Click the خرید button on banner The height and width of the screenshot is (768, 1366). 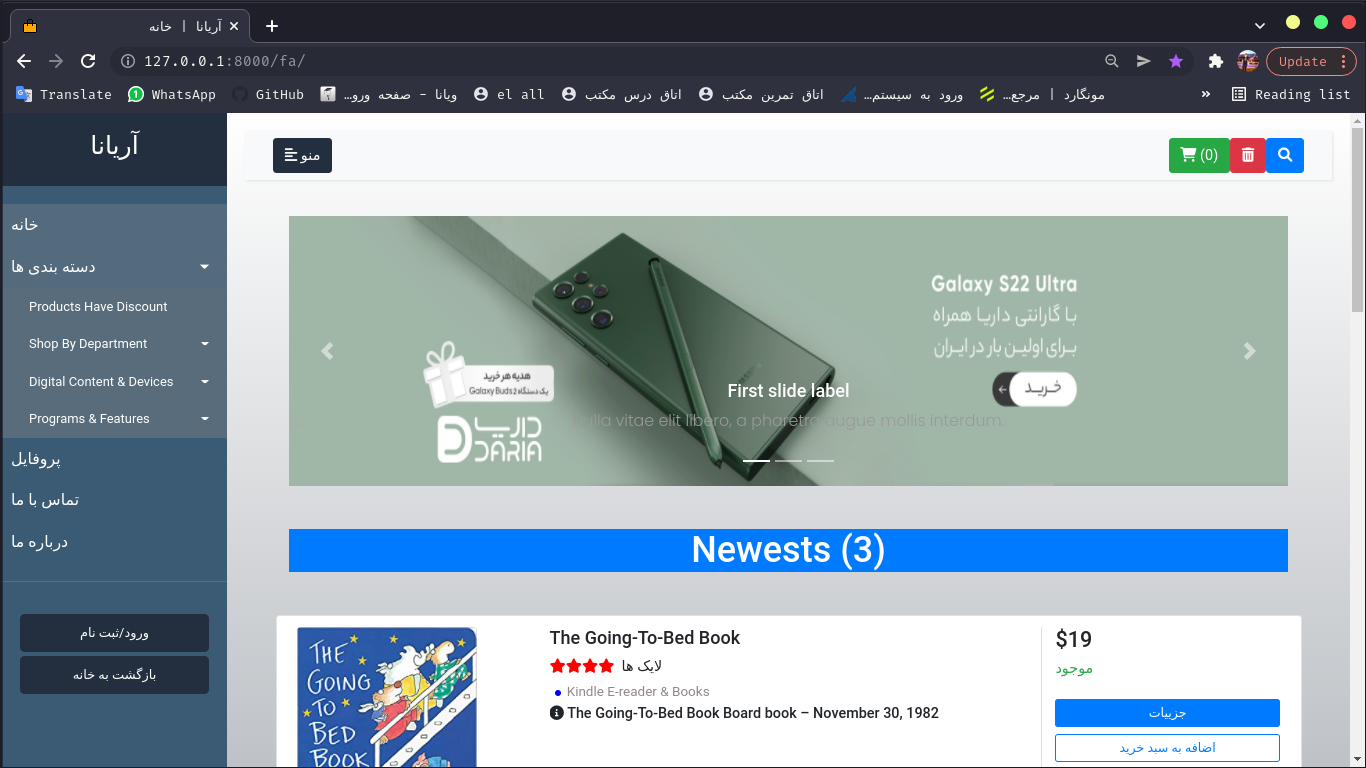tap(1034, 389)
